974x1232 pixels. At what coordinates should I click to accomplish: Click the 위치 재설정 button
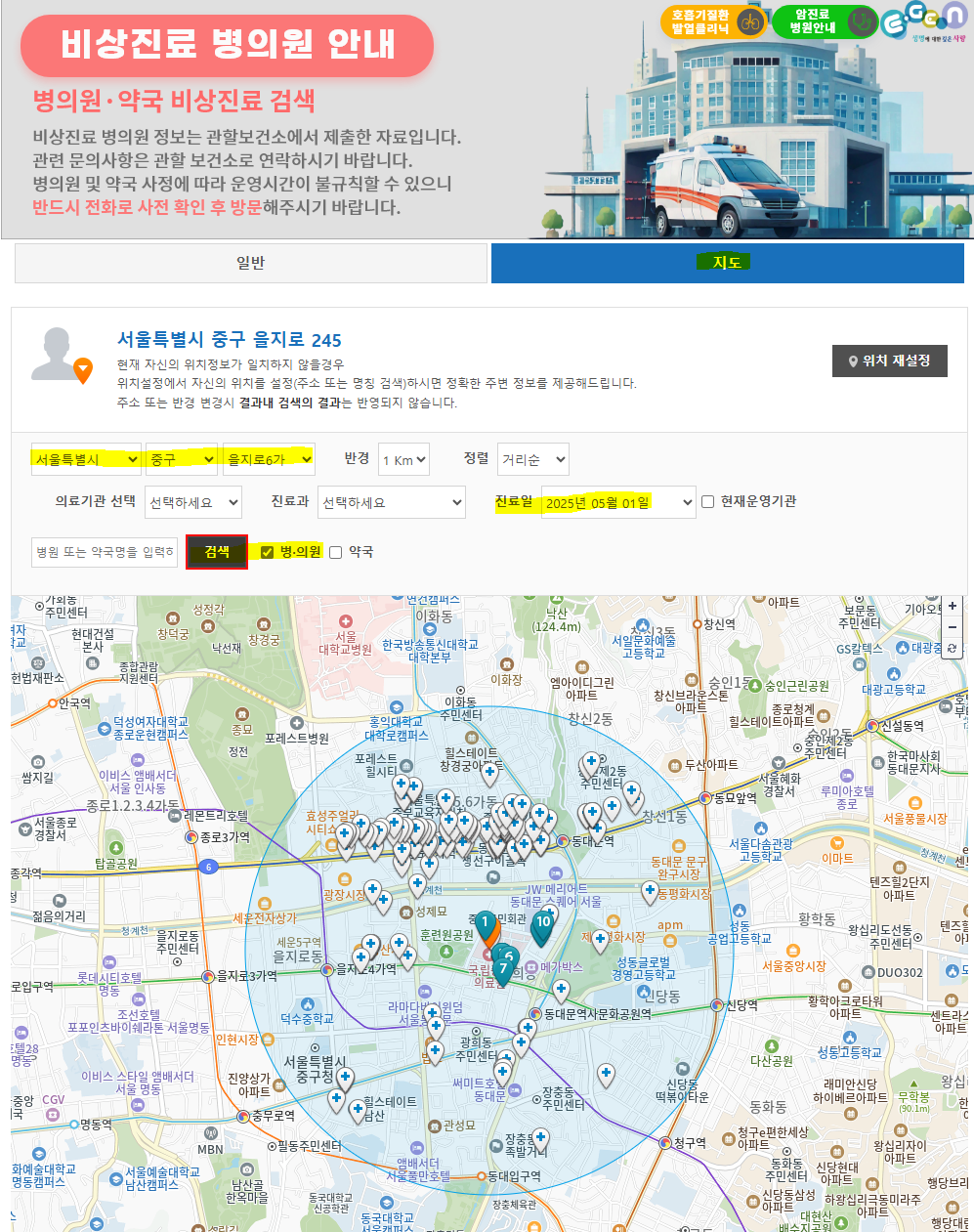889,361
